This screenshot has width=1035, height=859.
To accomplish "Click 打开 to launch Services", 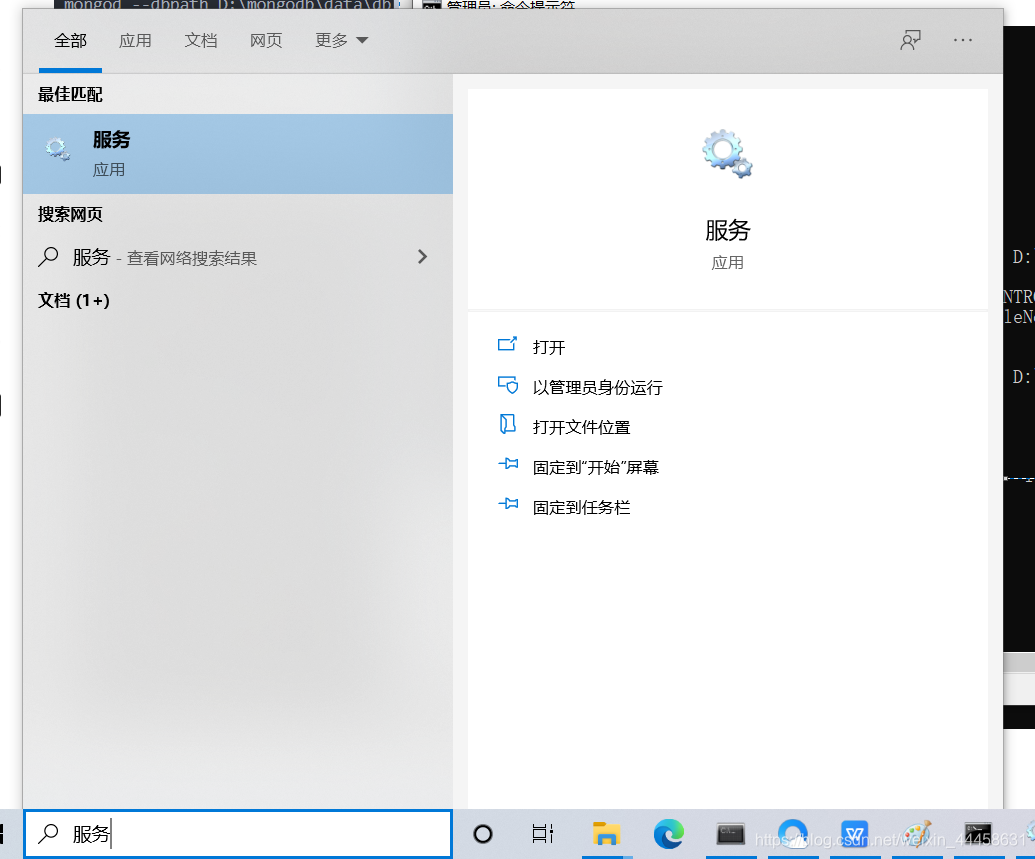I will [x=549, y=347].
